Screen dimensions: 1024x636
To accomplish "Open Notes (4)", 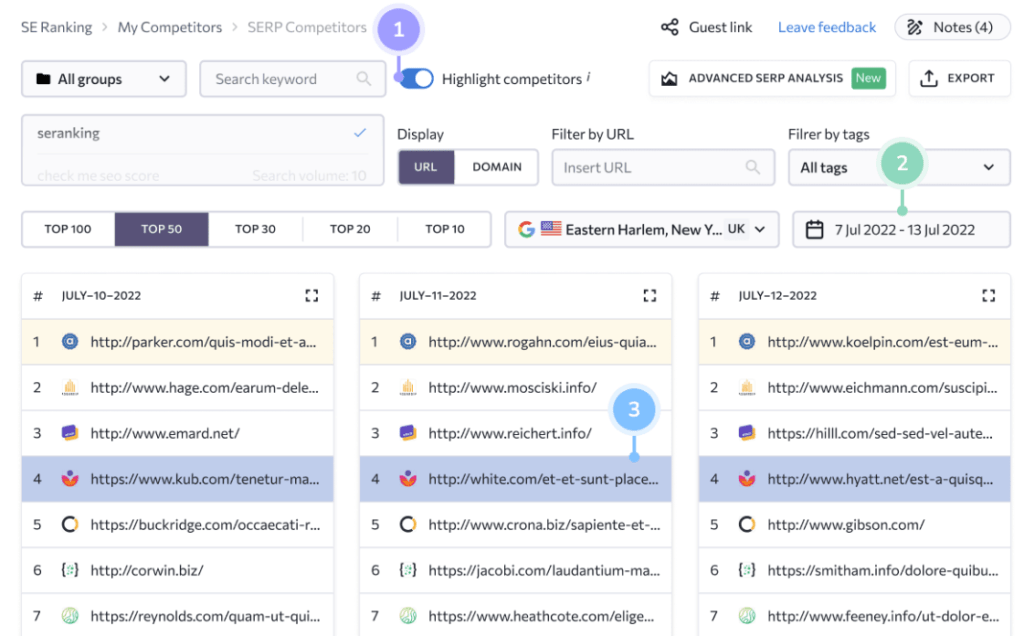I will [952, 27].
